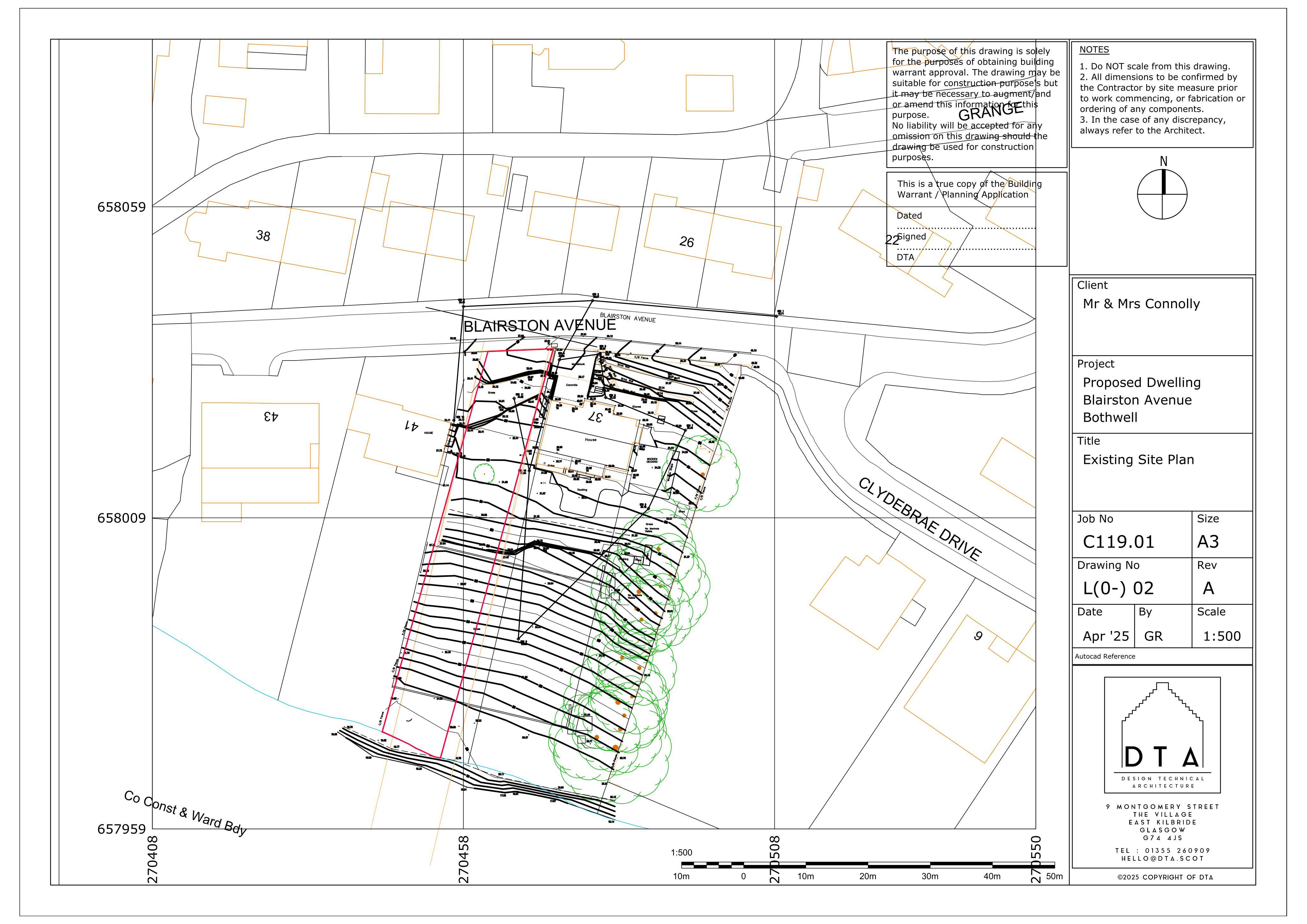This screenshot has width=1307, height=924.
Task: Click '9 MONTGOMERY STREET' address line
Action: click(x=1162, y=807)
